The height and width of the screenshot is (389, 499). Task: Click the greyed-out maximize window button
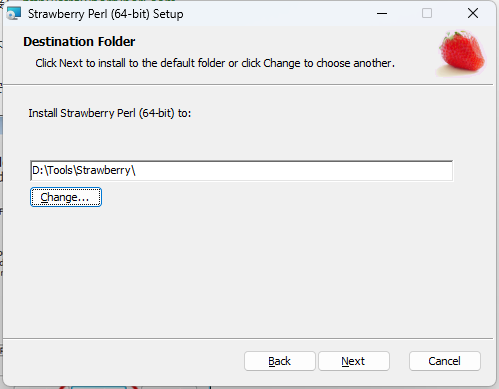pos(427,14)
